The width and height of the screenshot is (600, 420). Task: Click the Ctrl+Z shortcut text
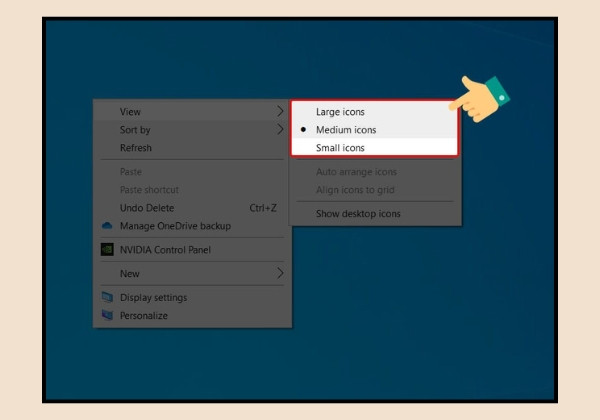click(263, 208)
